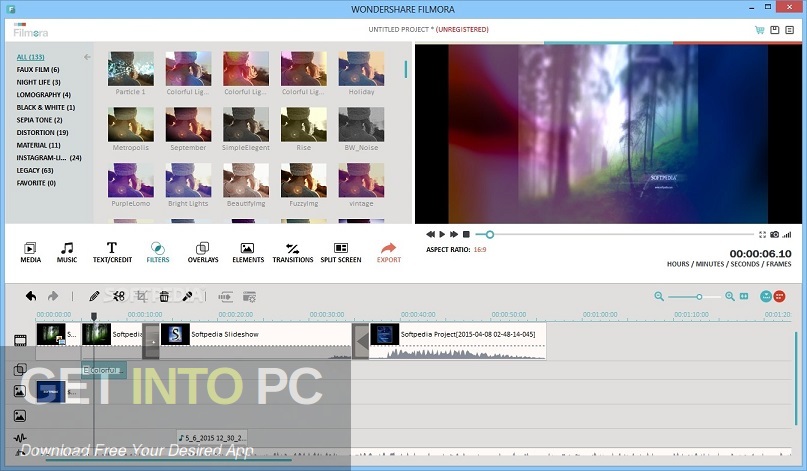Open the Media library tab
Viewport: 807px width, 471px height.
coord(30,252)
